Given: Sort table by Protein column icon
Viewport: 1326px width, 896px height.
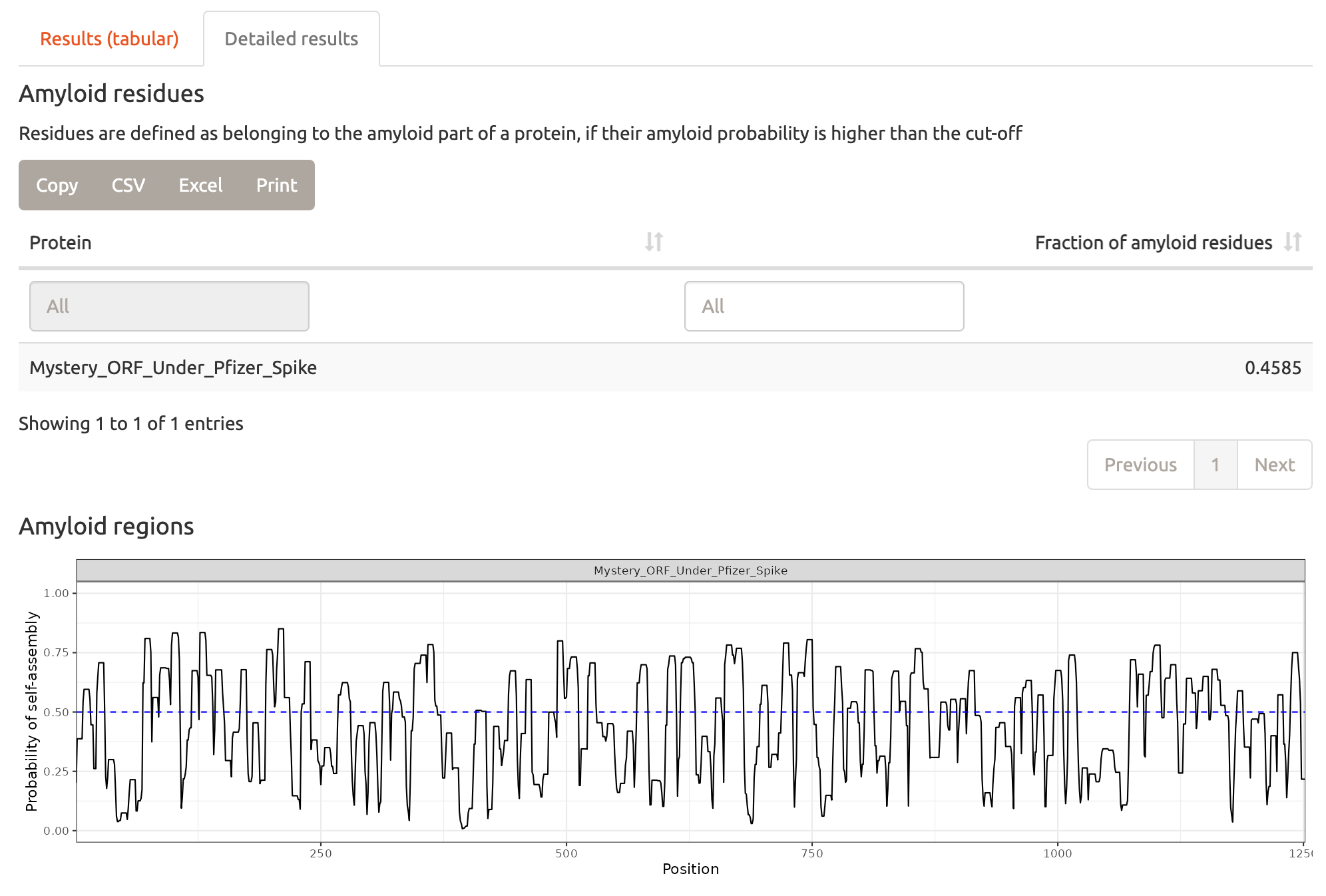Looking at the screenshot, I should coord(654,242).
